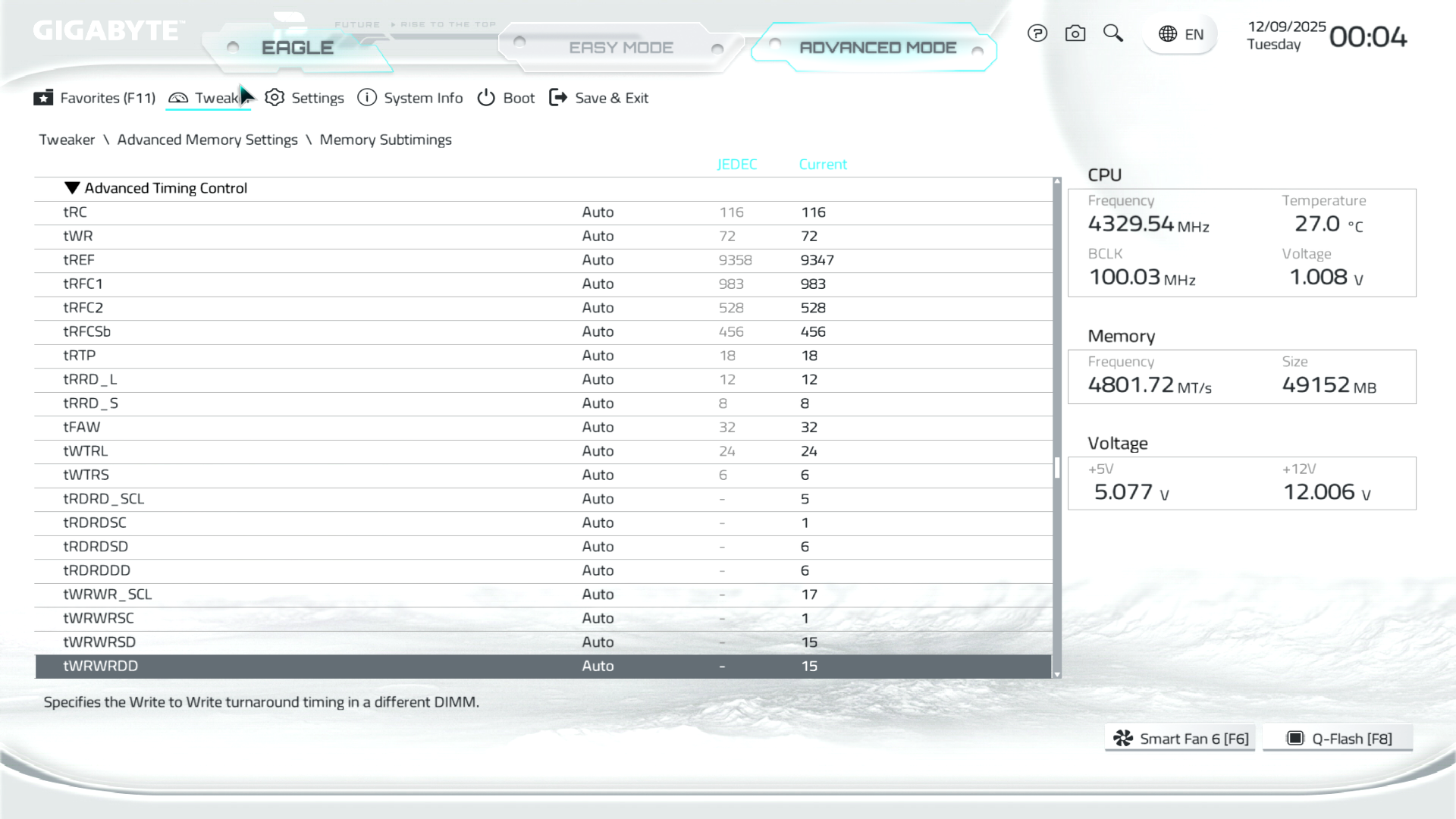The width and height of the screenshot is (1456, 819).
Task: Select Advanced Mode toggle
Action: [x=877, y=48]
